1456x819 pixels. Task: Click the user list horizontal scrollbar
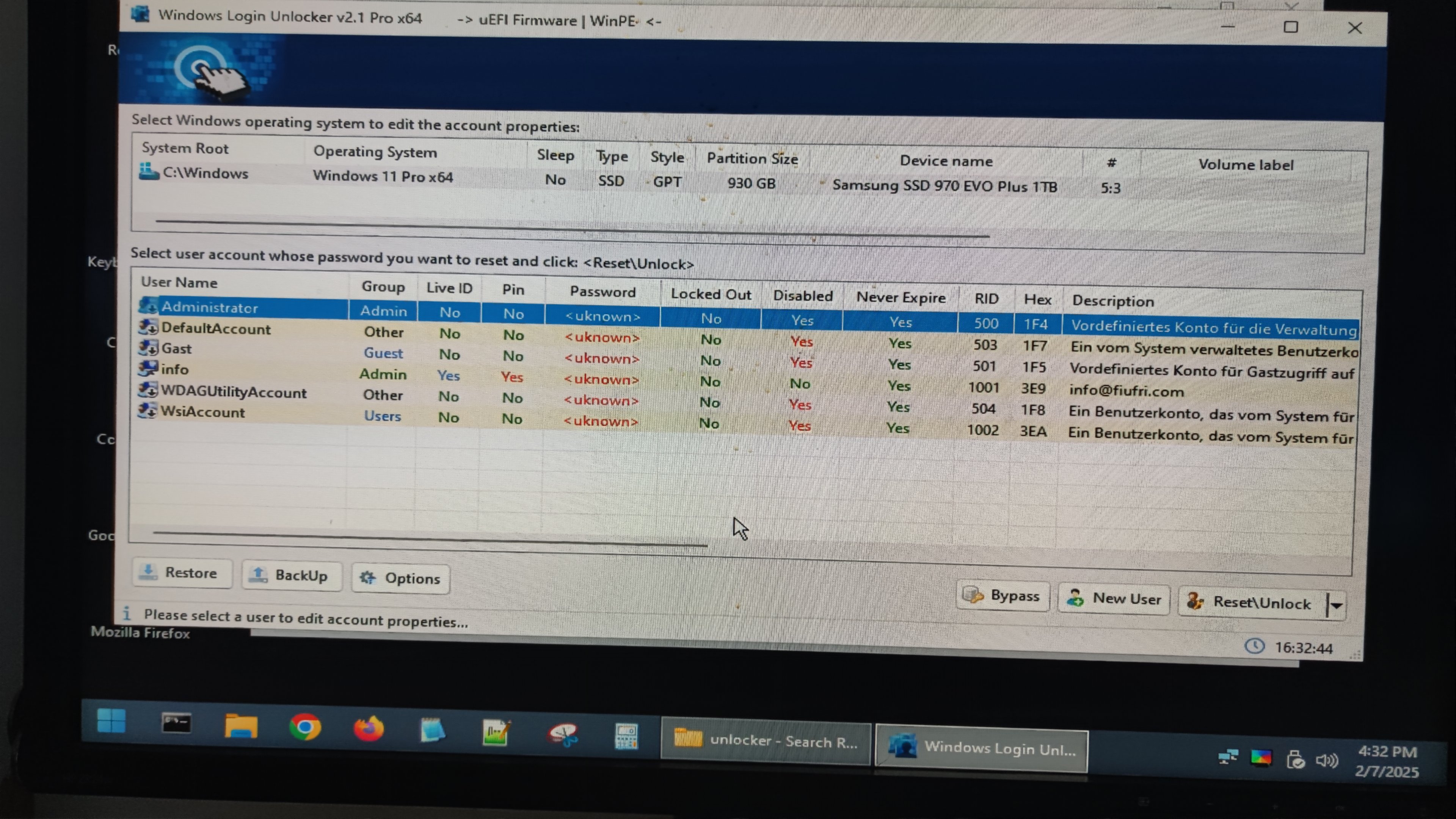tap(430, 539)
